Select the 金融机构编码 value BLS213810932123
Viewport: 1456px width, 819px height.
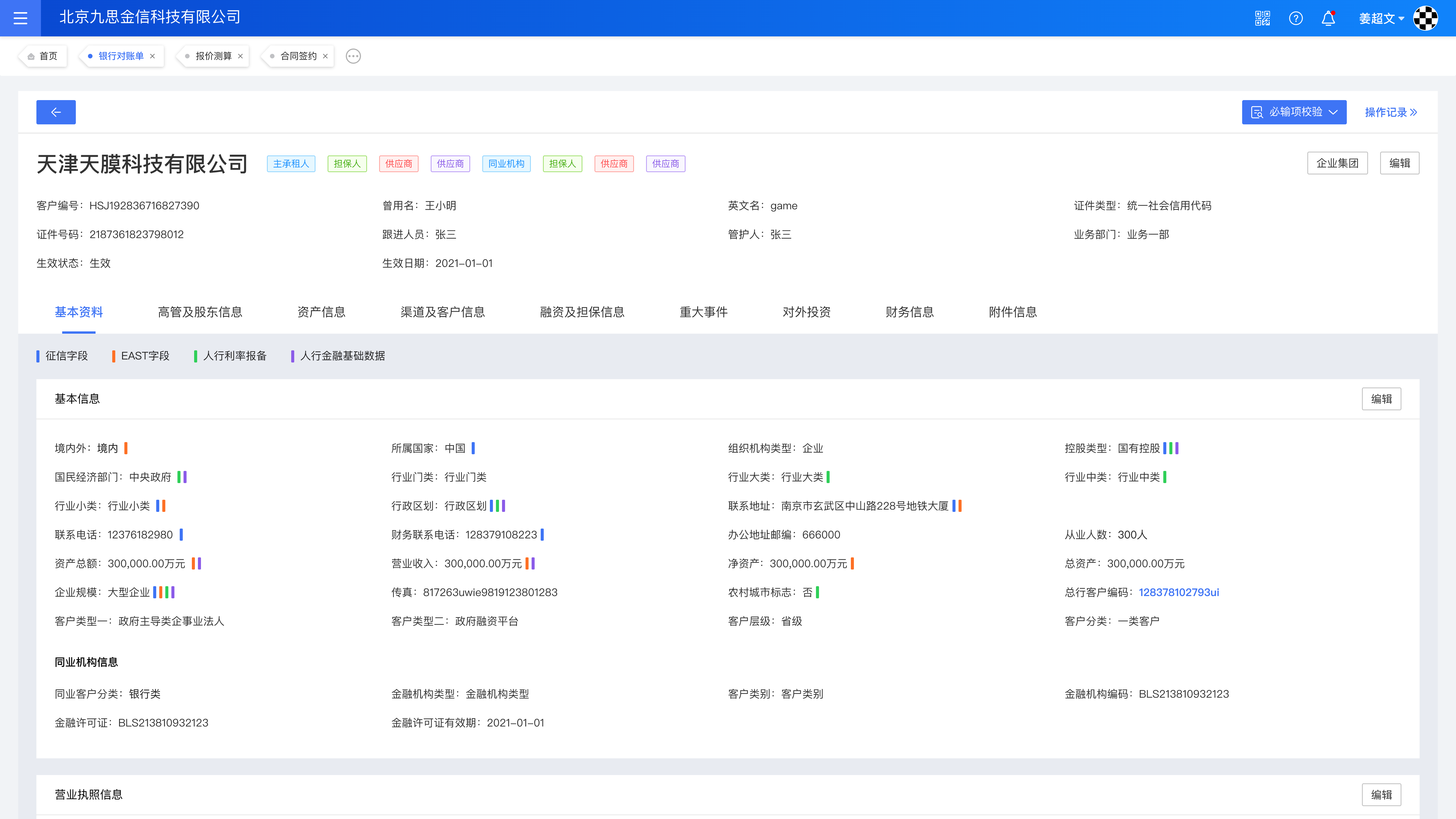click(1184, 694)
